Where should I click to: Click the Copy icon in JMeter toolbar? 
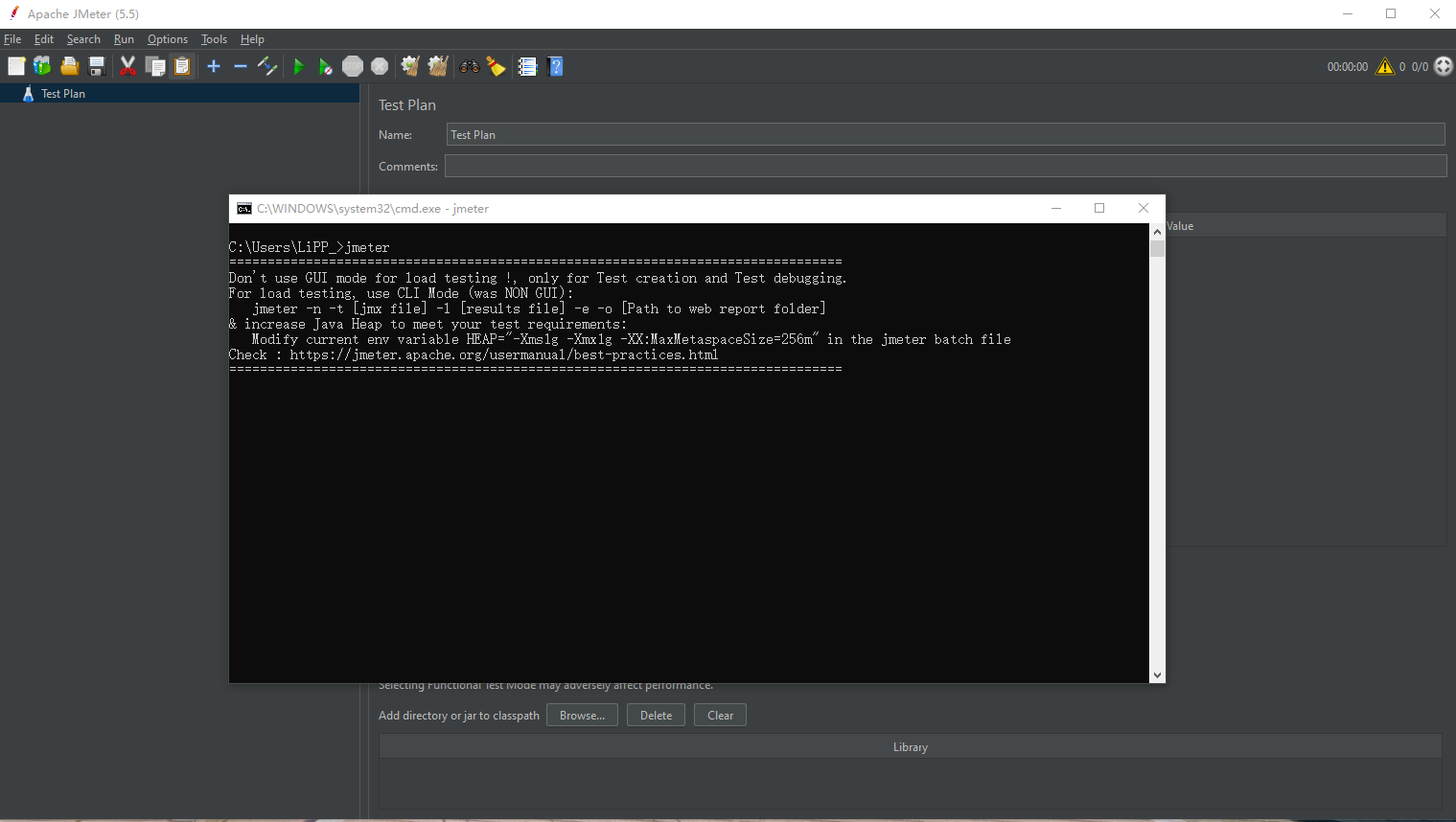[x=155, y=66]
